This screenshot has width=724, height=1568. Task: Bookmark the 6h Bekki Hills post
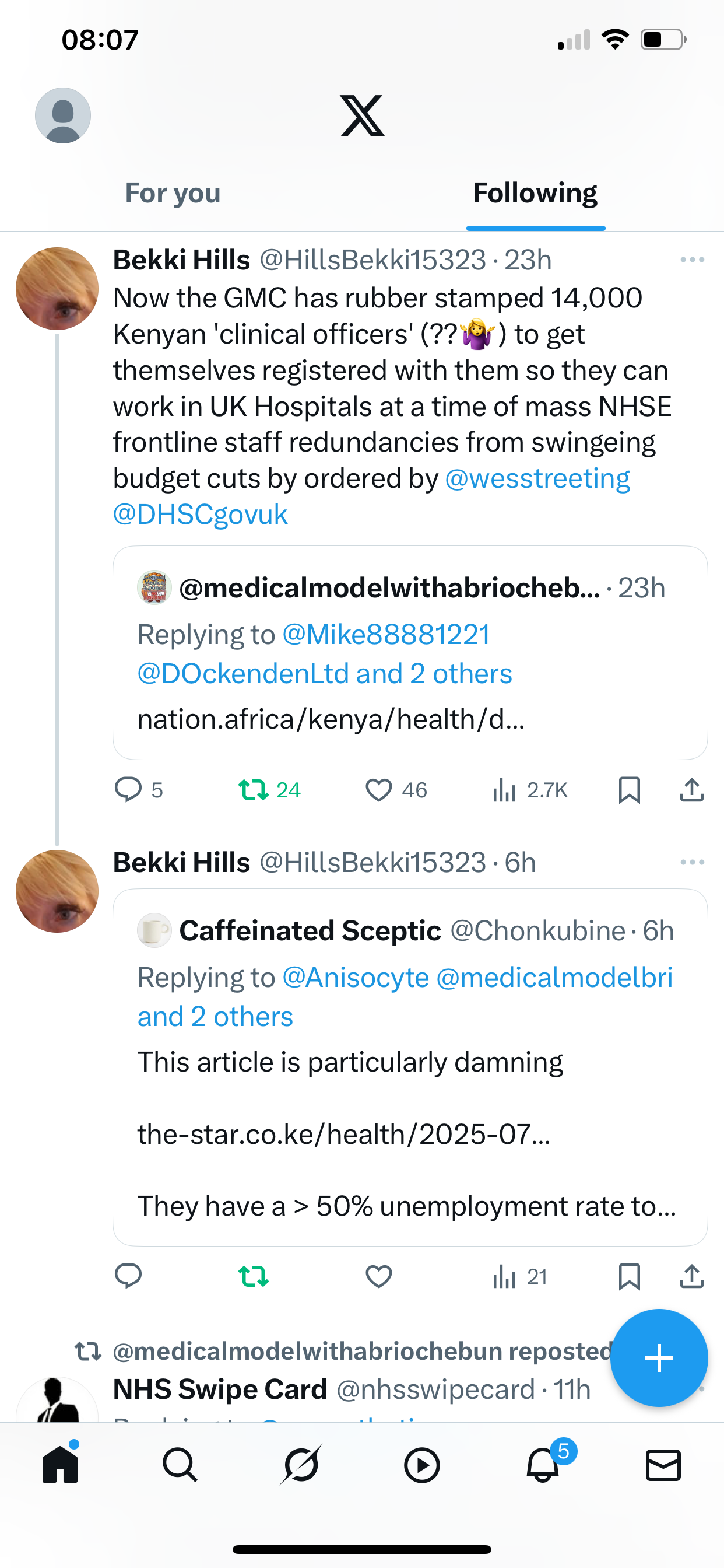coord(629,1276)
